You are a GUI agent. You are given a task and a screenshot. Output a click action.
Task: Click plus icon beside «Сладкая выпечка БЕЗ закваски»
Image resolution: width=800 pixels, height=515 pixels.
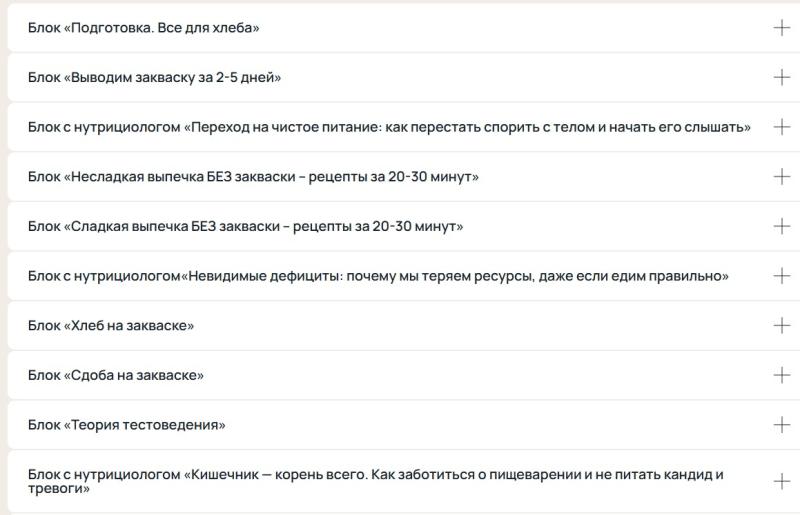pyautogui.click(x=781, y=226)
